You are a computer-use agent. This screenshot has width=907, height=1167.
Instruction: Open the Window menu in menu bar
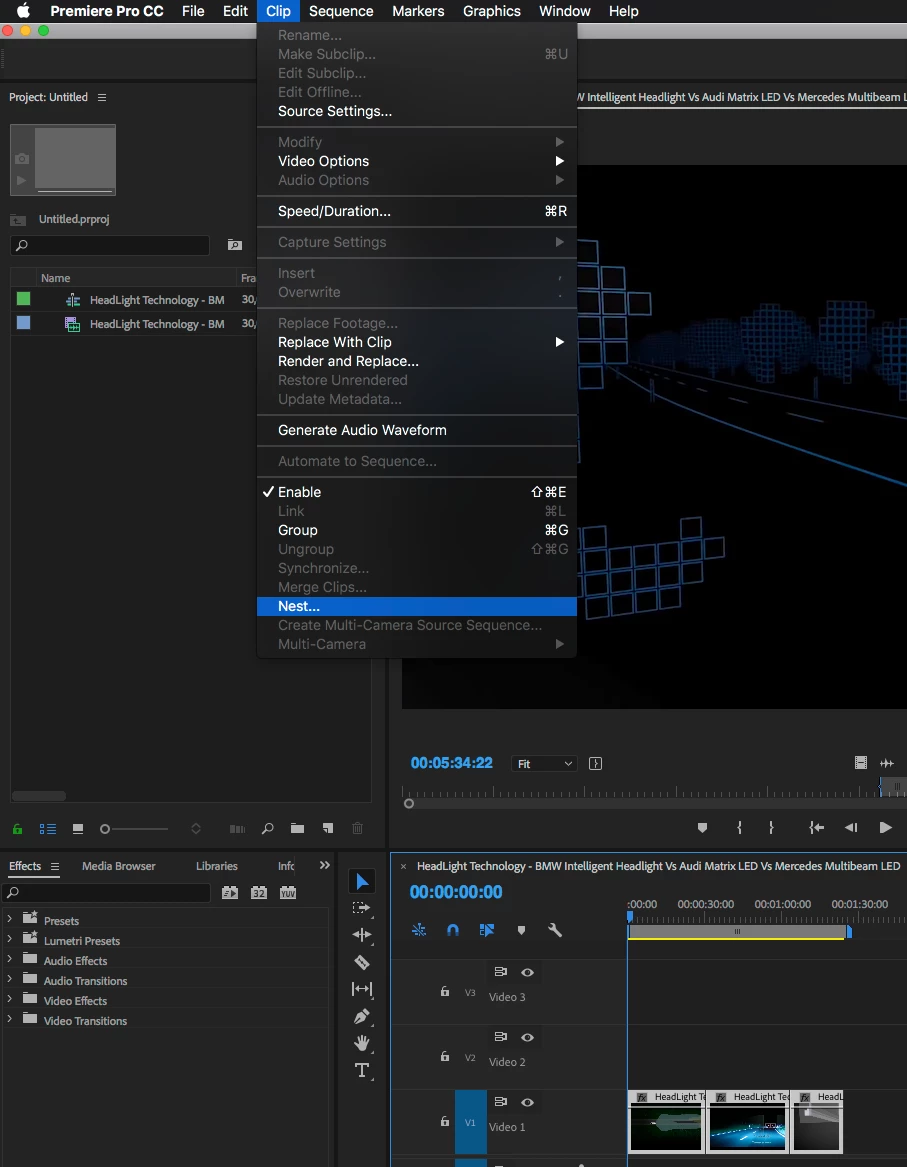point(565,11)
